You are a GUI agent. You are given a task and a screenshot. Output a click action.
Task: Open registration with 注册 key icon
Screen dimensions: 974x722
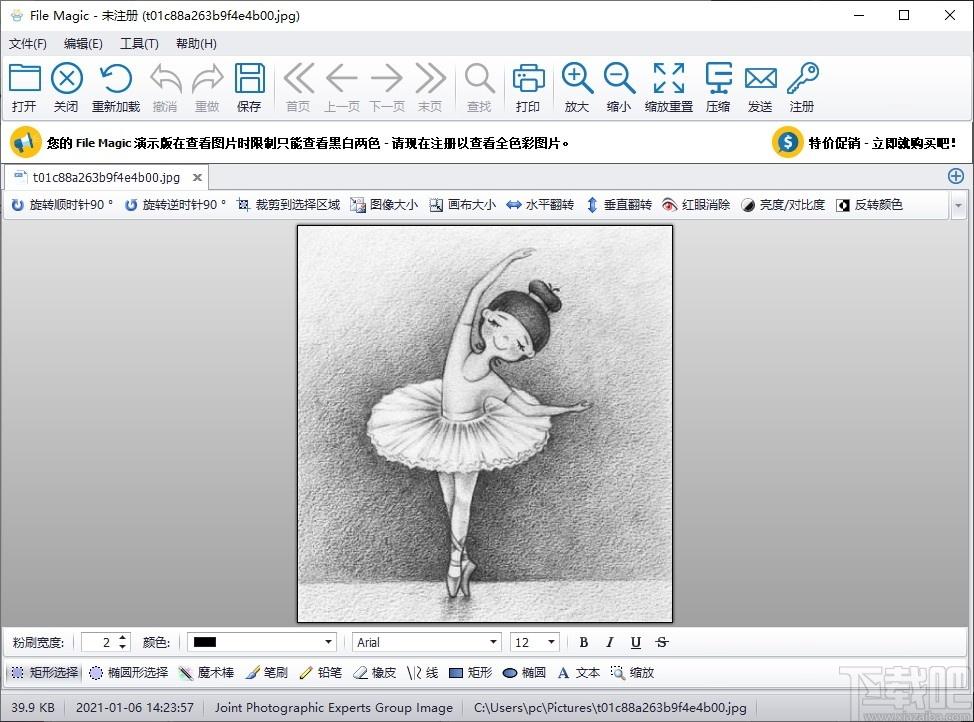803,87
